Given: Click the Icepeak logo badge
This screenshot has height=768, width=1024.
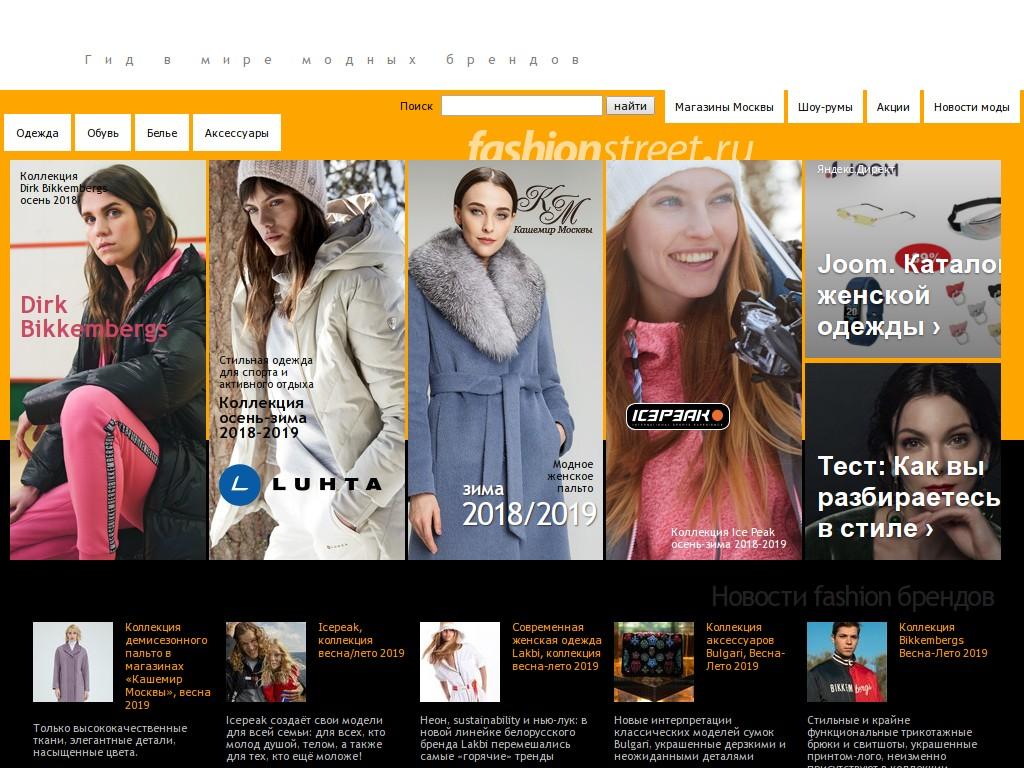Looking at the screenshot, I should (677, 417).
